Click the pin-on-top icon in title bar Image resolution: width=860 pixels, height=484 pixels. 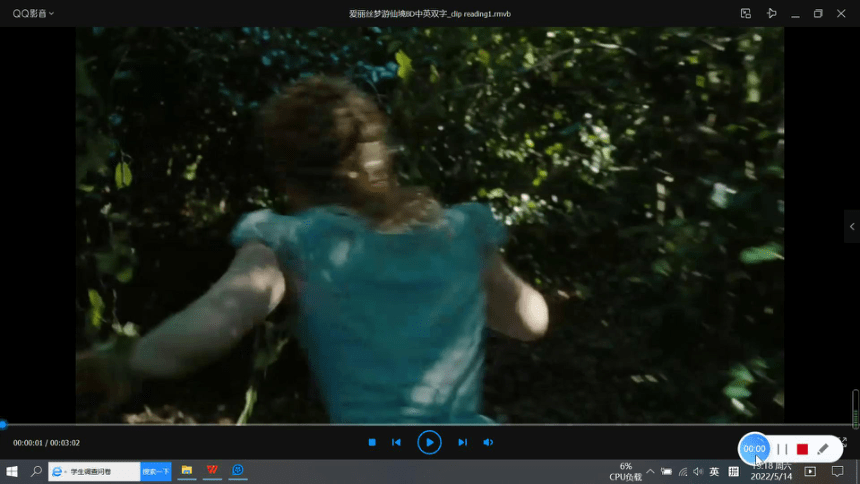click(772, 13)
